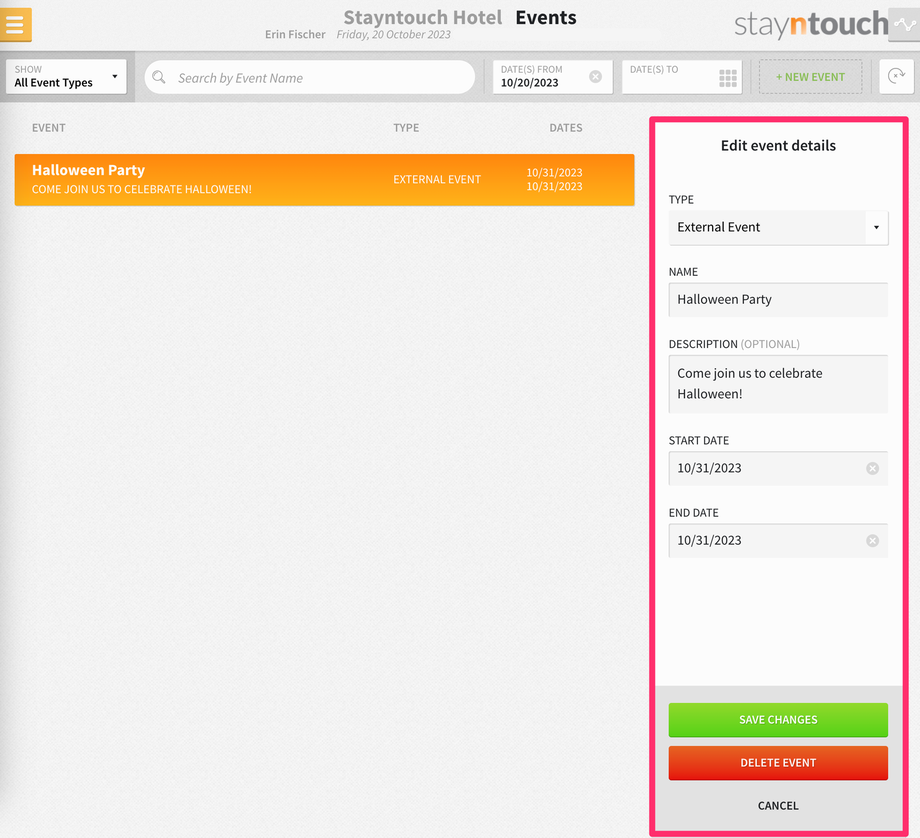Click the Description text area

(x=778, y=384)
